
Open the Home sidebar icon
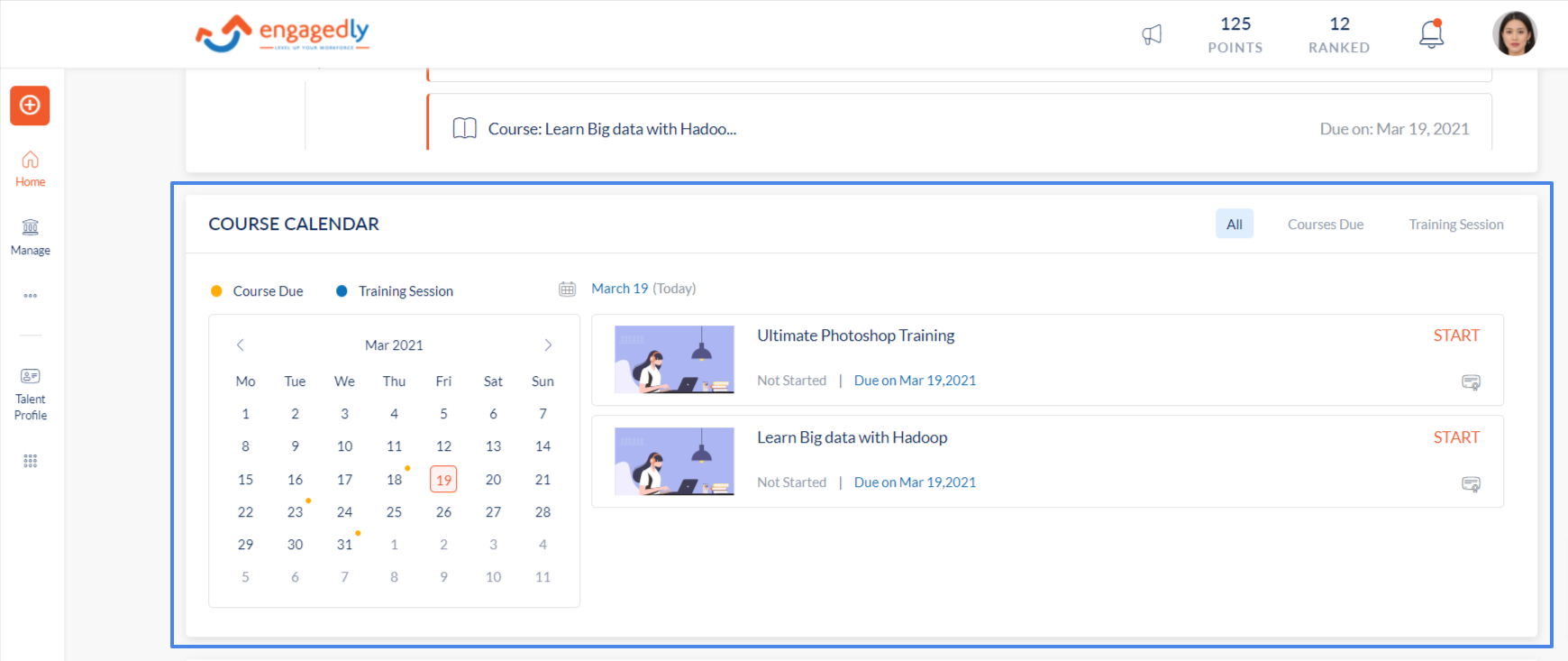(x=30, y=169)
